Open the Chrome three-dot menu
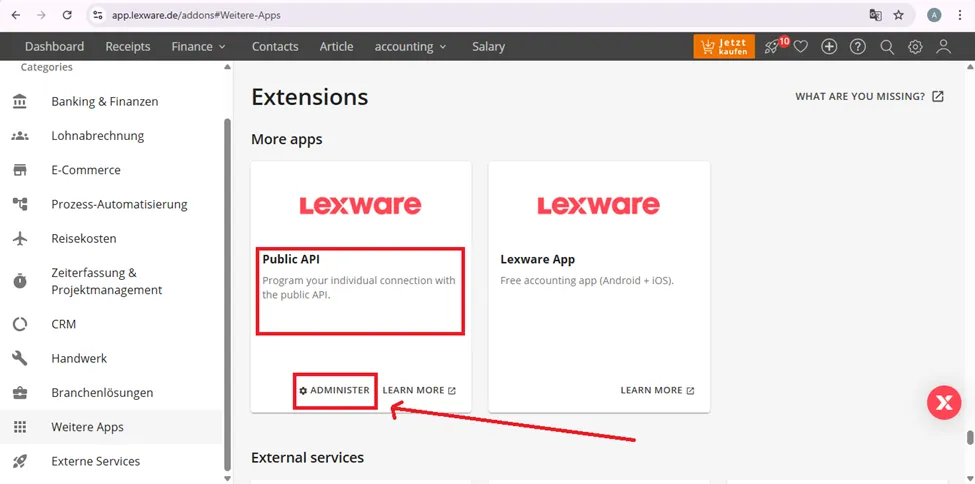Screen dimensions: 975x484 [x=960, y=16]
